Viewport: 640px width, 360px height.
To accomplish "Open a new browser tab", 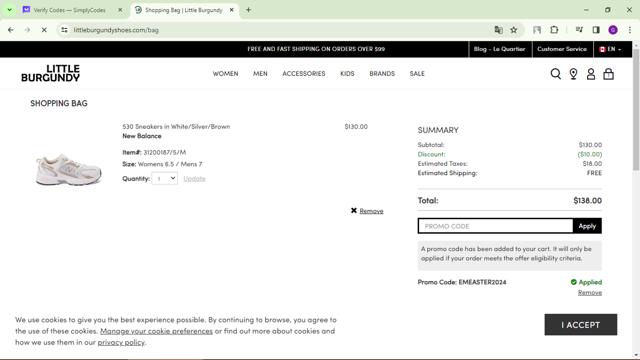I will click(x=248, y=10).
